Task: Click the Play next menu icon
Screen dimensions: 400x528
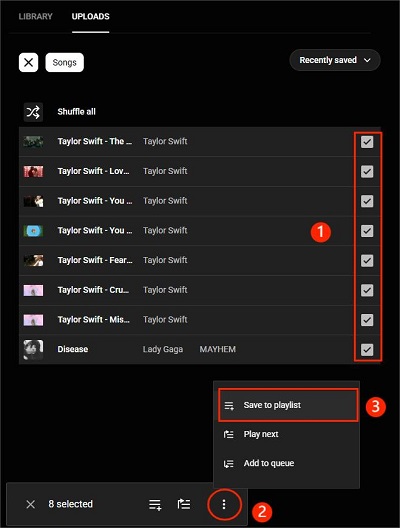Action: [229, 434]
